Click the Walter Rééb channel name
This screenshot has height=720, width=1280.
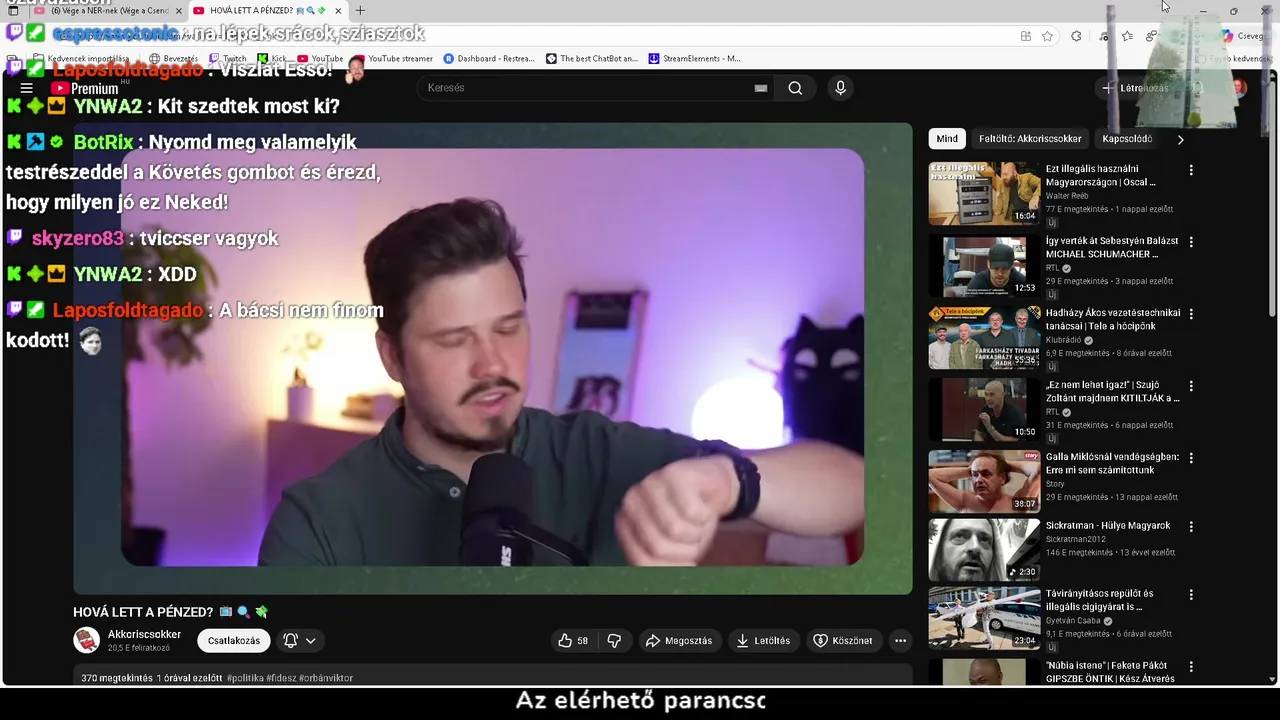(1067, 196)
